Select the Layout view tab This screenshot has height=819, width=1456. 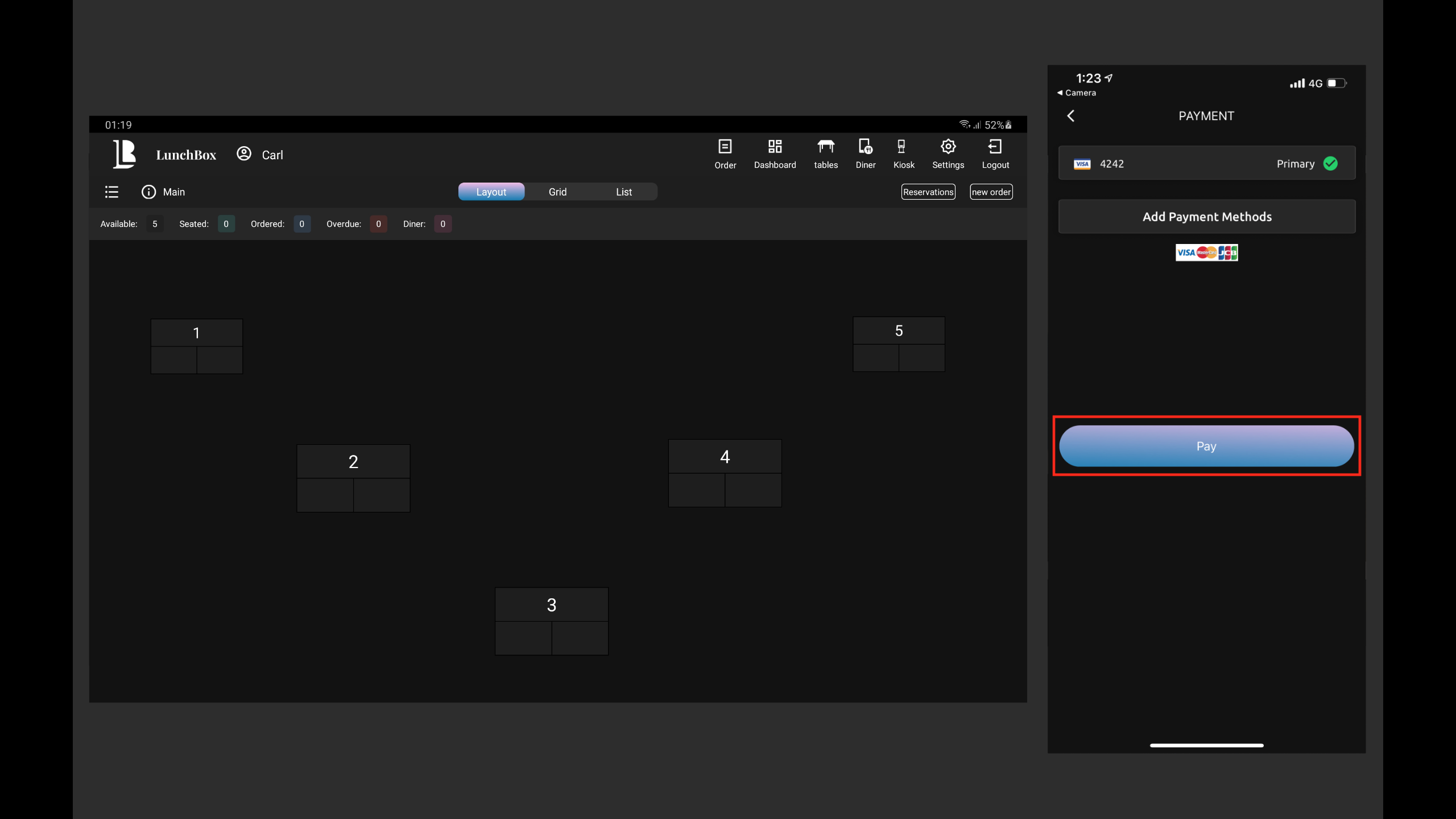click(x=491, y=192)
